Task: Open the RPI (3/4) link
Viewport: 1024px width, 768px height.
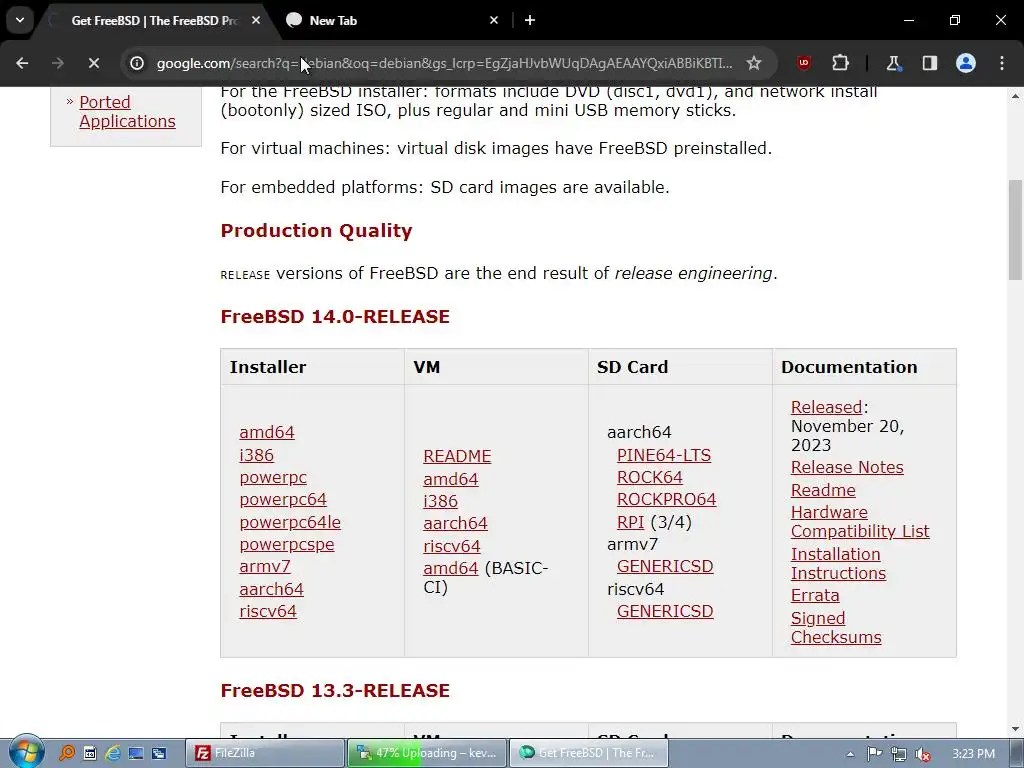Action: (x=630, y=522)
